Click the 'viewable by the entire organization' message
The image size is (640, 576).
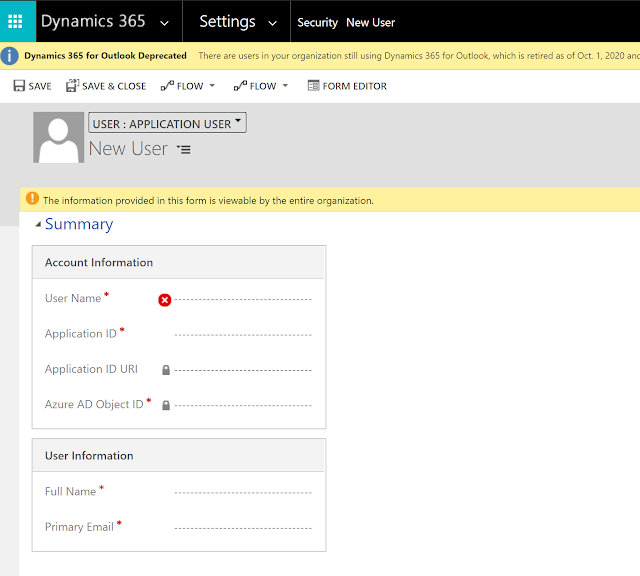[208, 200]
